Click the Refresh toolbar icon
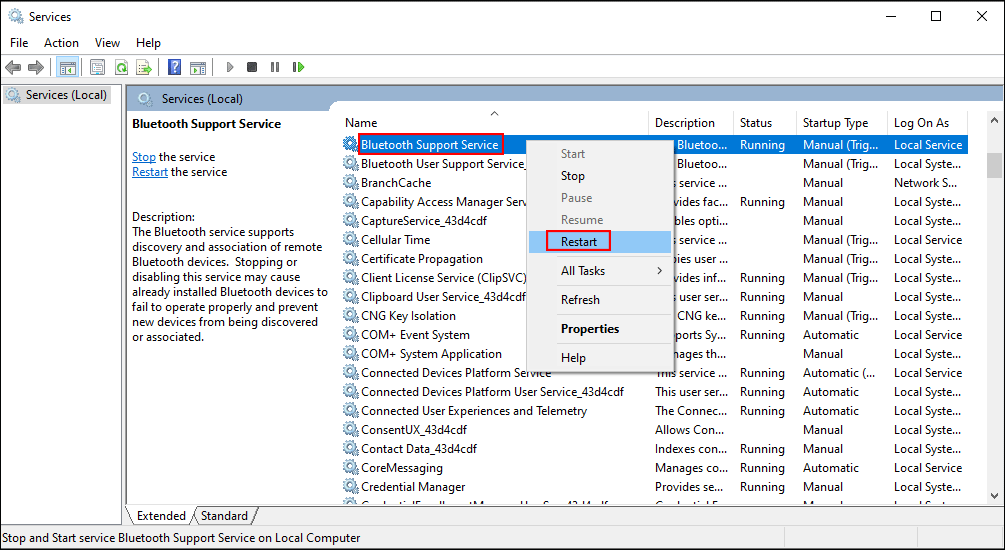Viewport: 1005px width, 550px height. tap(121, 67)
